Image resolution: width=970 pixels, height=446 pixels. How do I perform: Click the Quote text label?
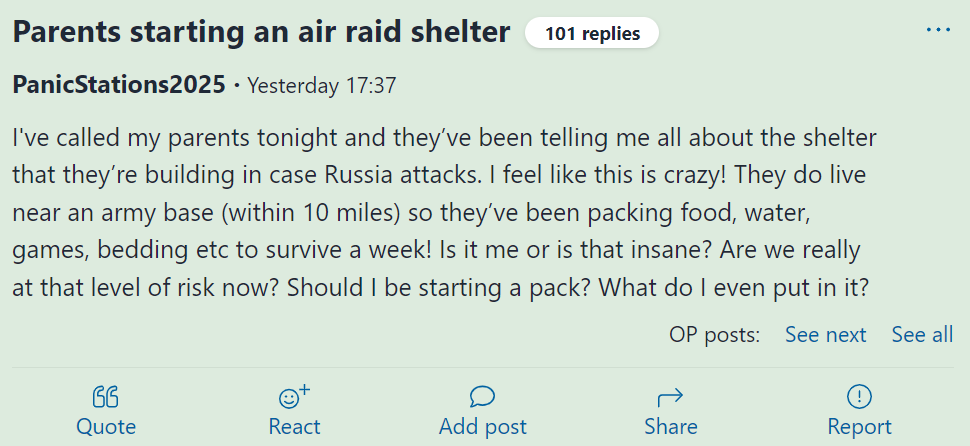(106, 427)
